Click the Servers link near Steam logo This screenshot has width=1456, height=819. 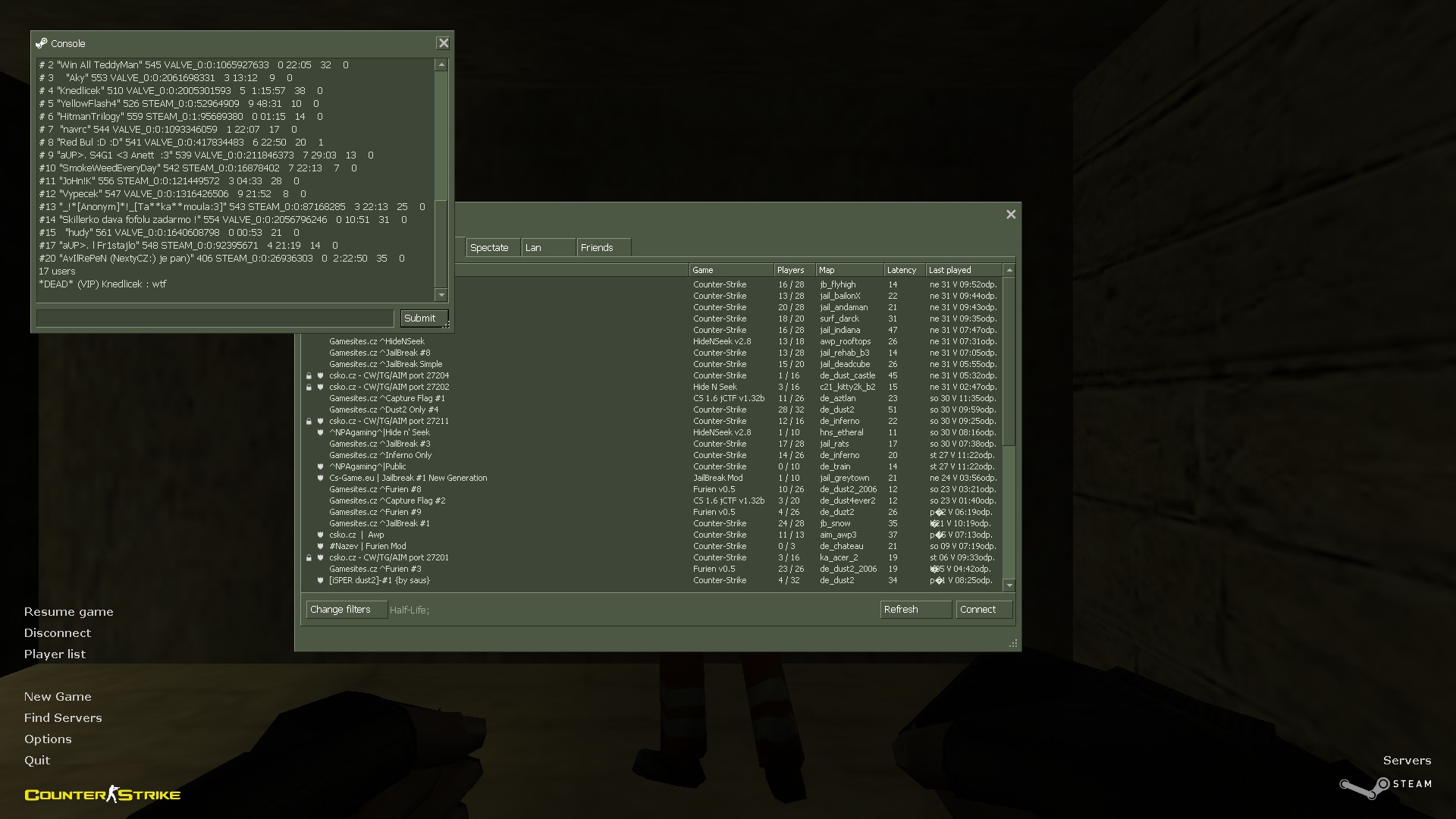1407,761
